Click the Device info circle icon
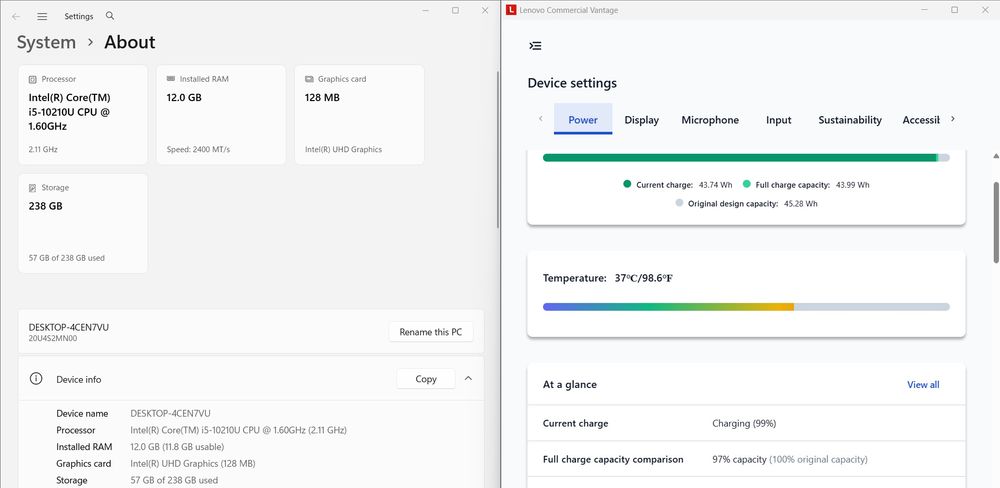The width and height of the screenshot is (1000, 488). tap(36, 379)
